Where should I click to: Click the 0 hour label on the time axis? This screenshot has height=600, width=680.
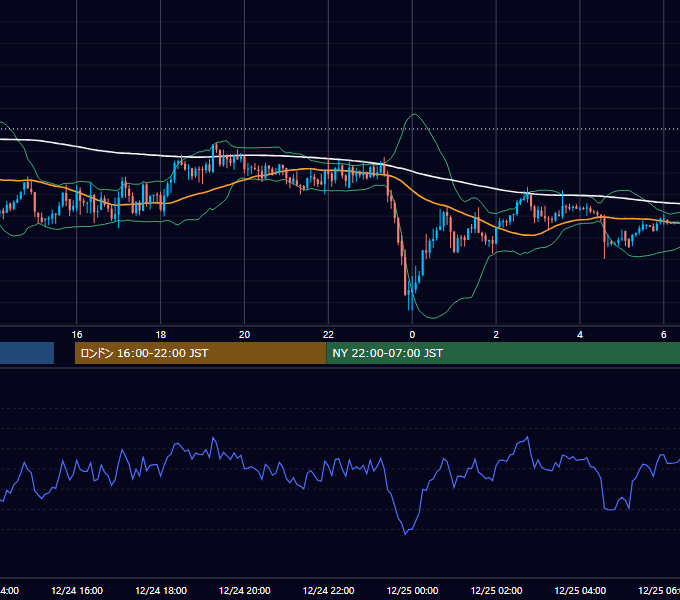pyautogui.click(x=412, y=335)
